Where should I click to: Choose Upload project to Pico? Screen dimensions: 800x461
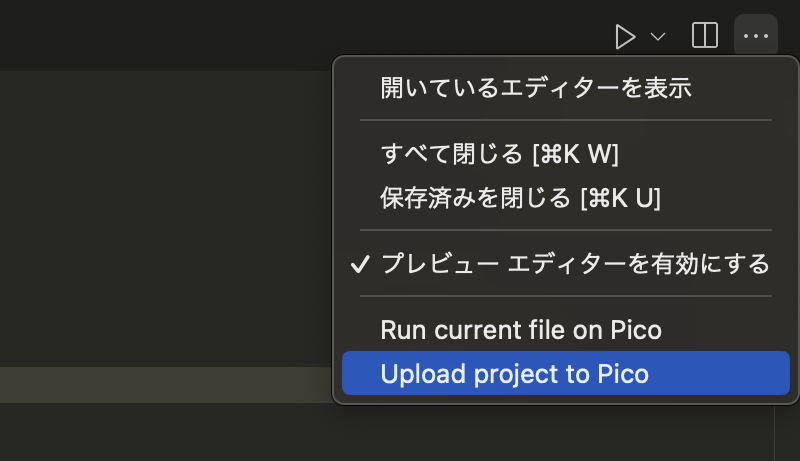pyautogui.click(x=515, y=374)
